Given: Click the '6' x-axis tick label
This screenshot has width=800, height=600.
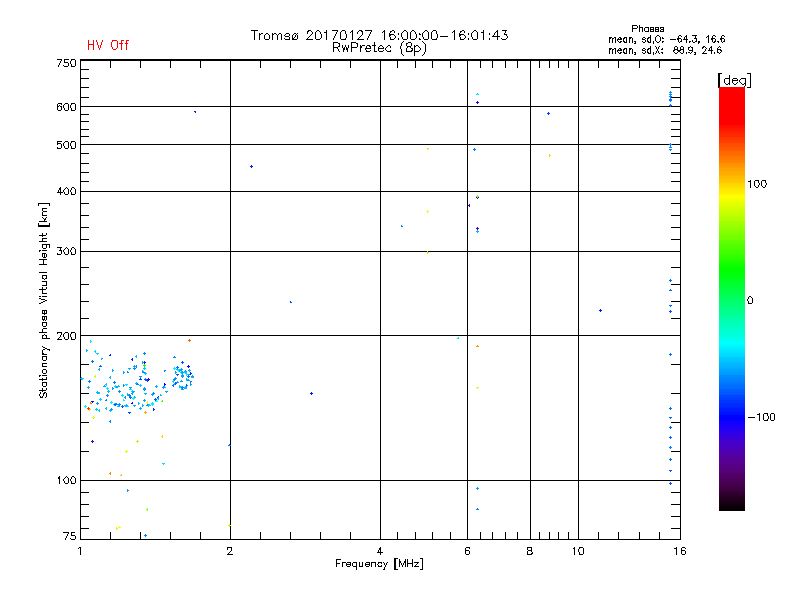Looking at the screenshot, I should tap(467, 551).
